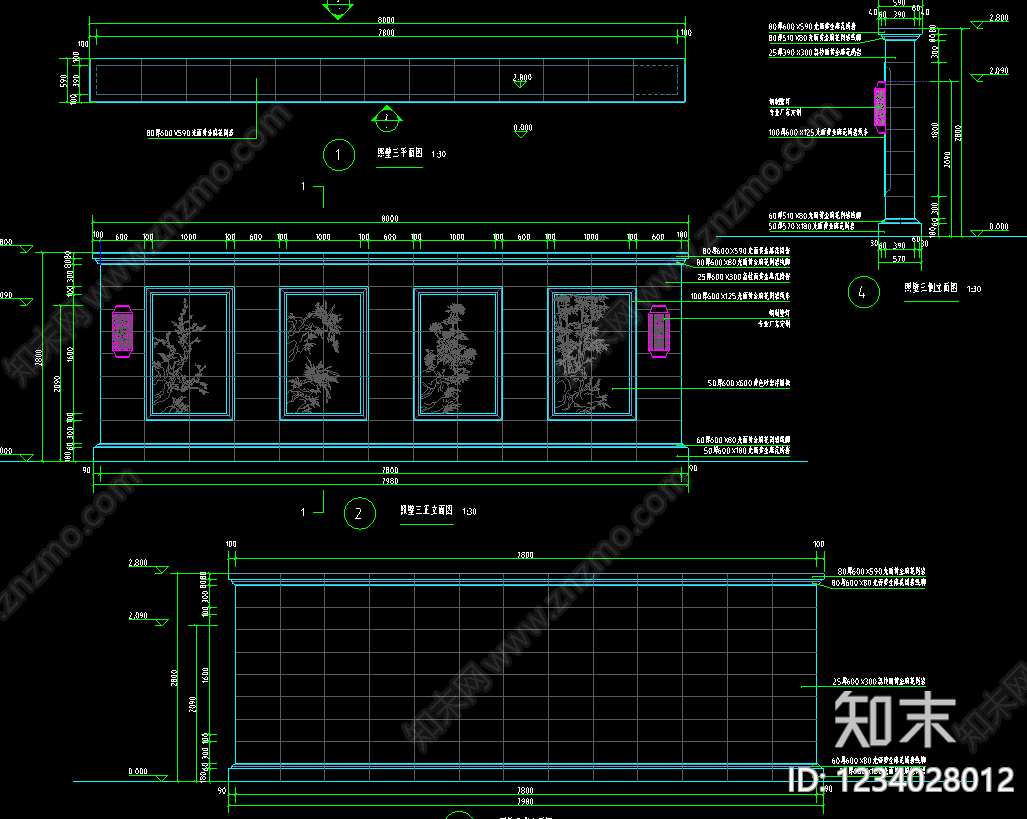The image size is (1027, 819).
Task: Click the "0.000" level marker left of rear elevation
Action: click(148, 774)
